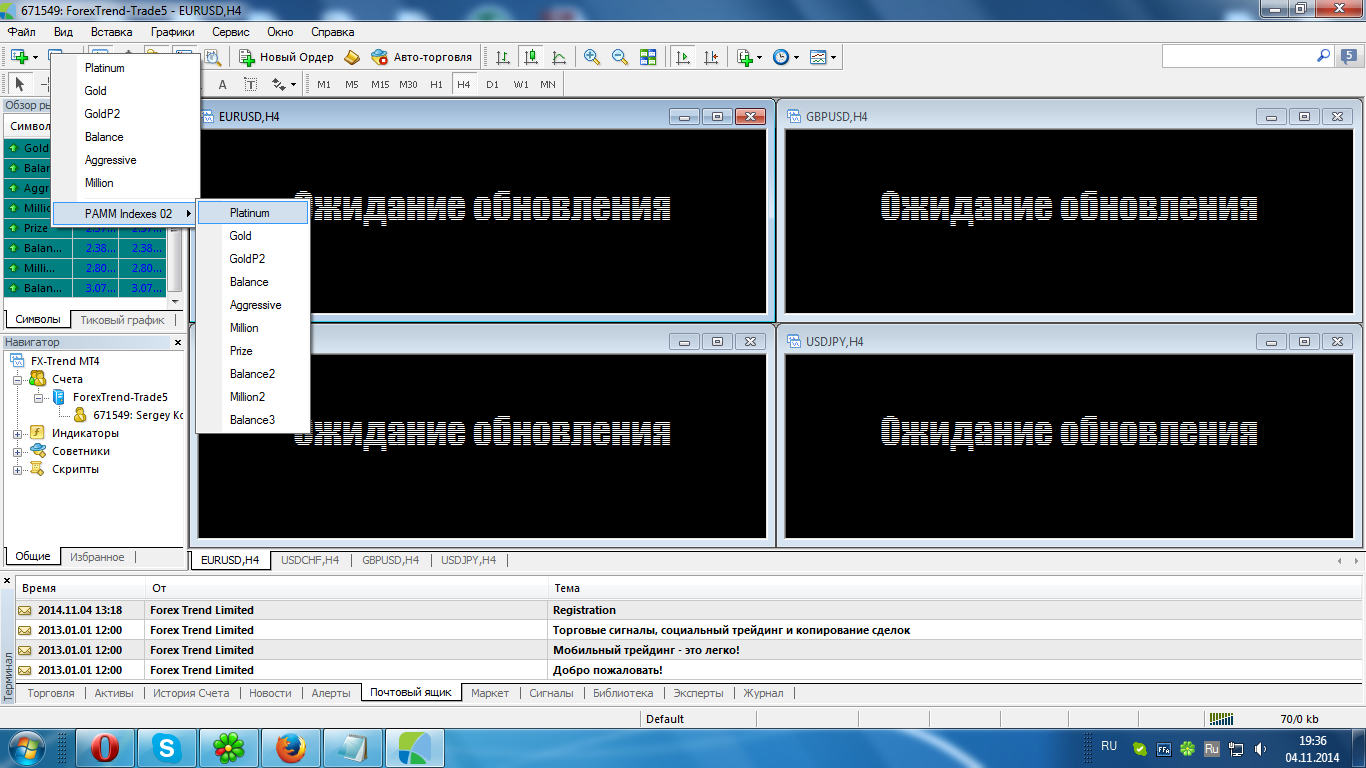Toggle chart auto scroll icon

(x=683, y=57)
